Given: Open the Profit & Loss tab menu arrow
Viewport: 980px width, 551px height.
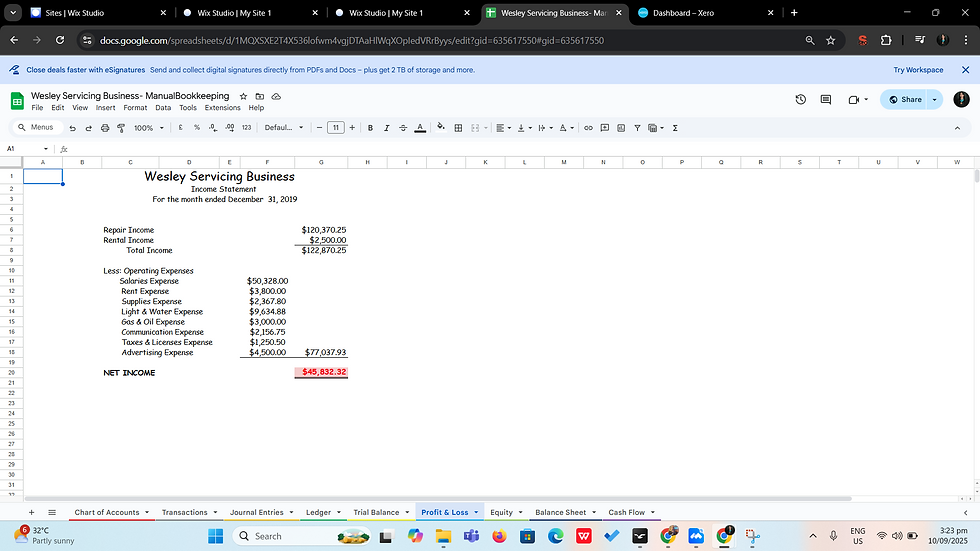Looking at the screenshot, I should click(x=476, y=512).
